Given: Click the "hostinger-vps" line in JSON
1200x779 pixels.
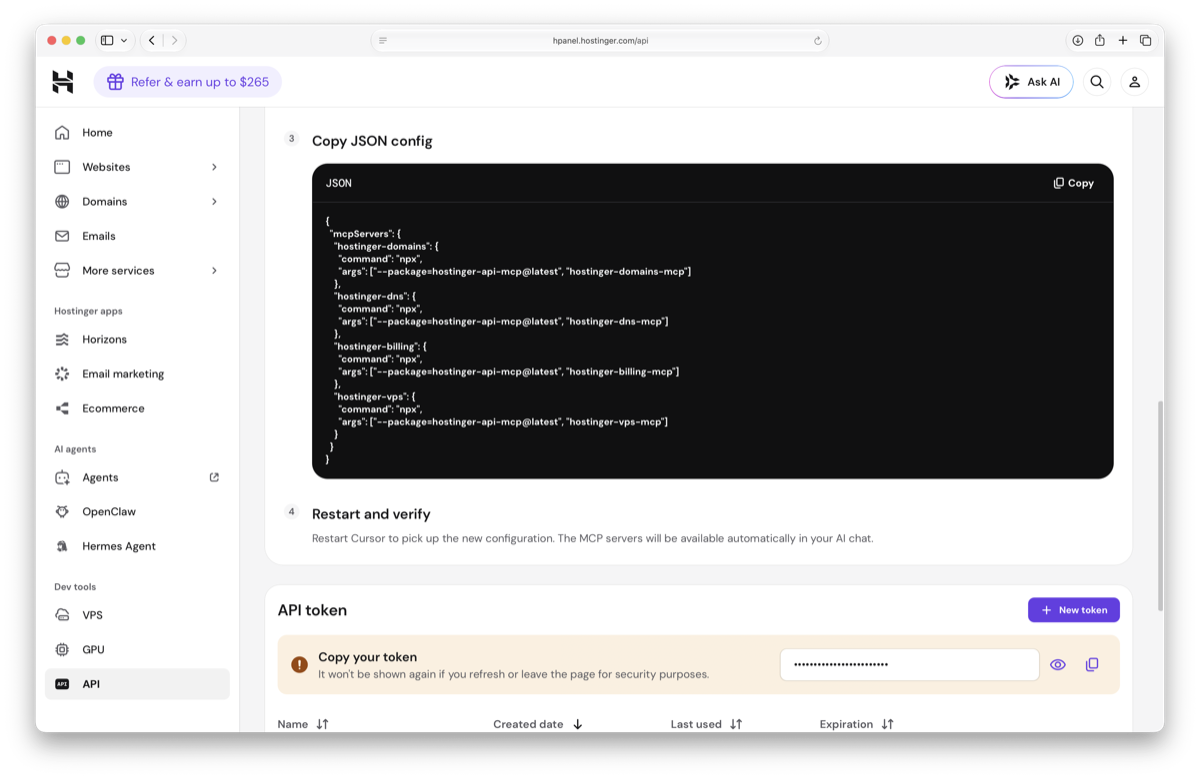Looking at the screenshot, I should pyautogui.click(x=374, y=396).
